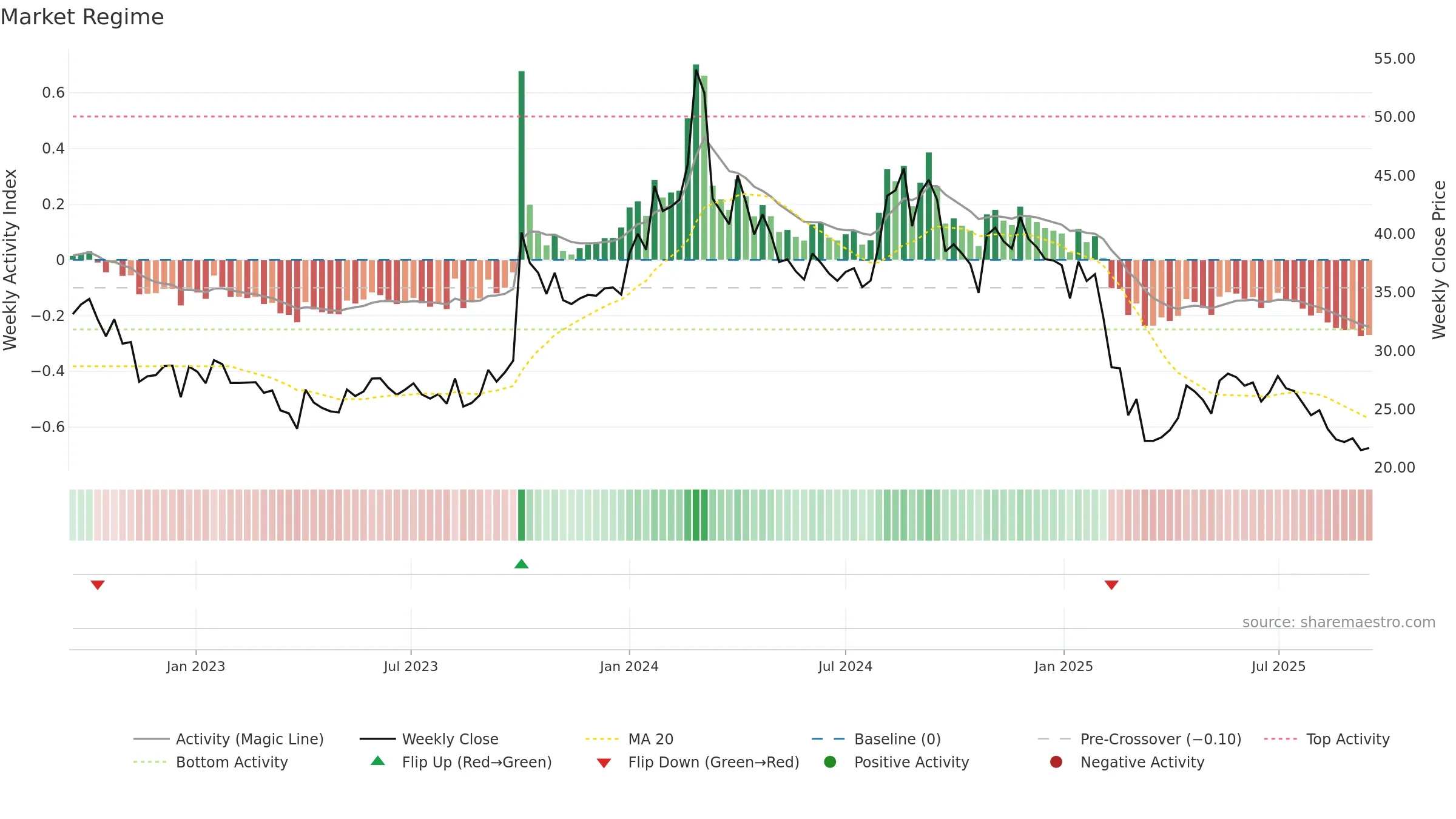
Task: Toggle Flip Up (Red→Green) legend entry
Action: click(461, 762)
